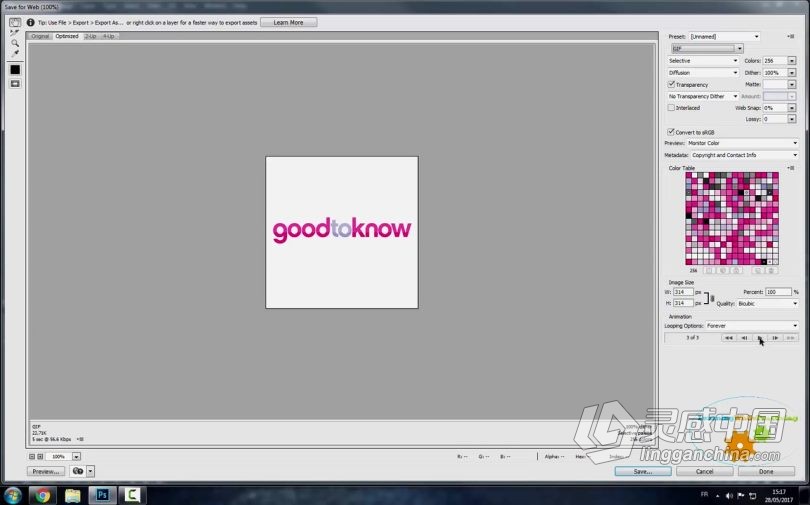Screen dimensions: 810x505
Task: Click the Done button
Action: [766, 471]
